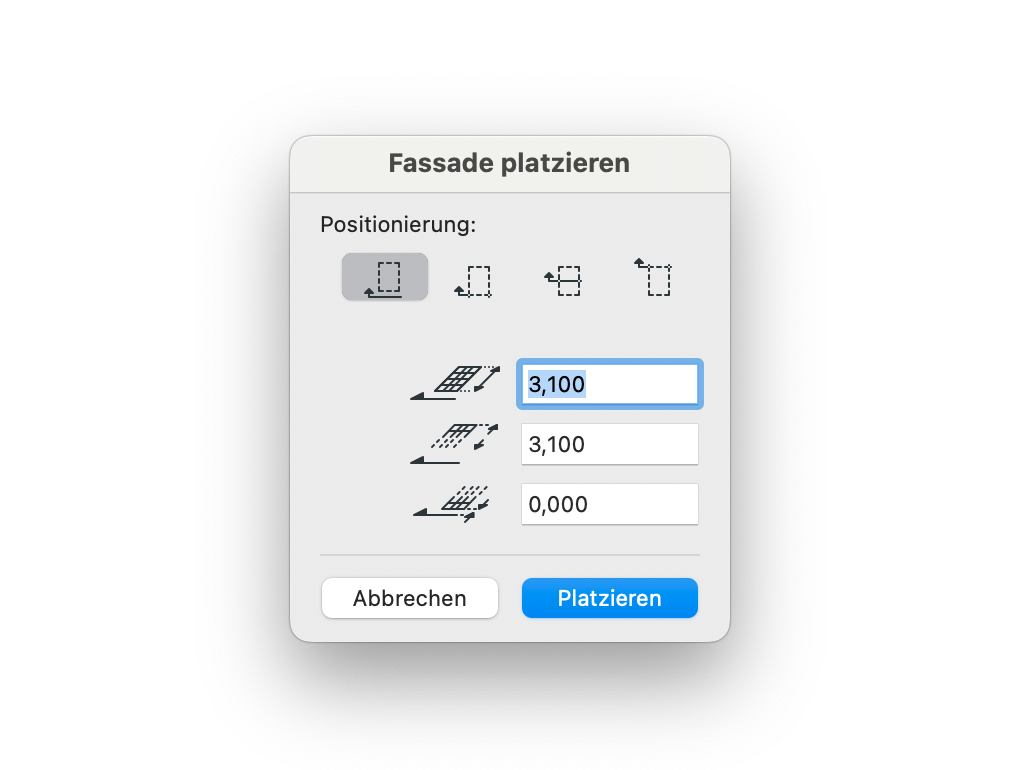Click the full facade height icon

click(455, 383)
